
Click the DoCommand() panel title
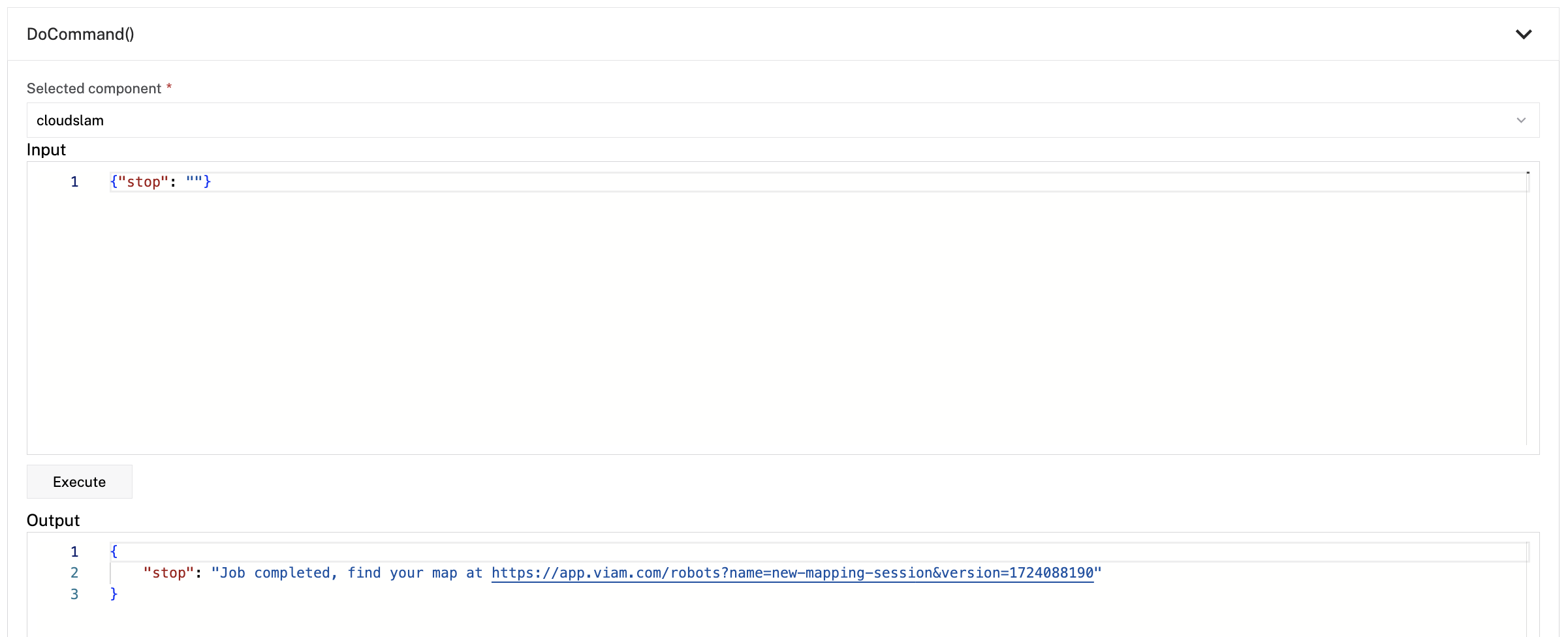tap(81, 34)
